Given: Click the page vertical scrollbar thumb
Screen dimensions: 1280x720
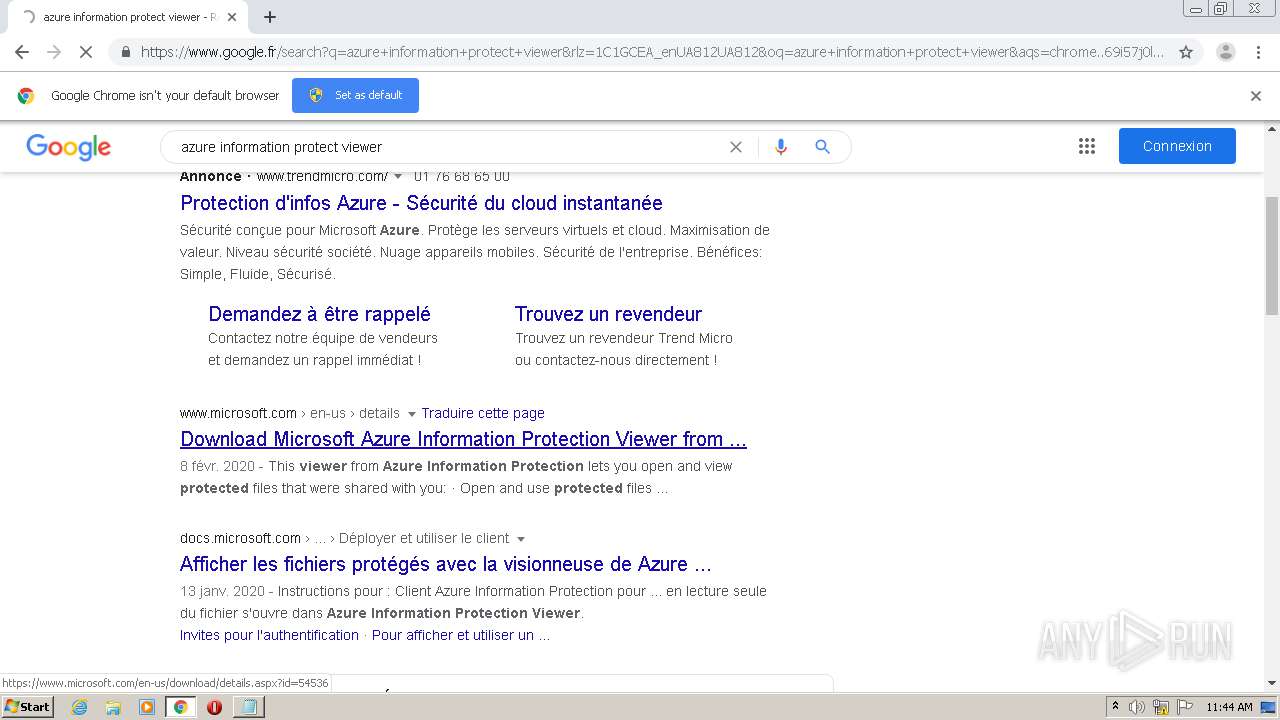Looking at the screenshot, I should 1272,256.
